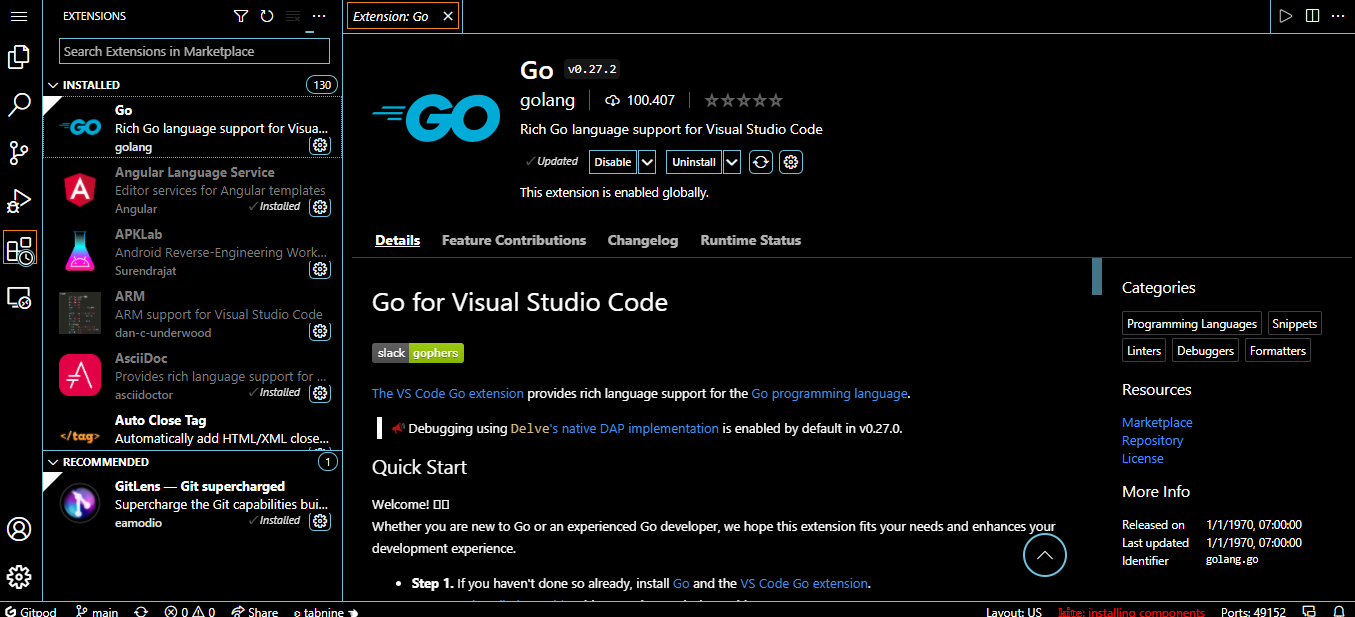Open the Marketplace resource link
Screen dimensions: 1355x617
click(1157, 422)
